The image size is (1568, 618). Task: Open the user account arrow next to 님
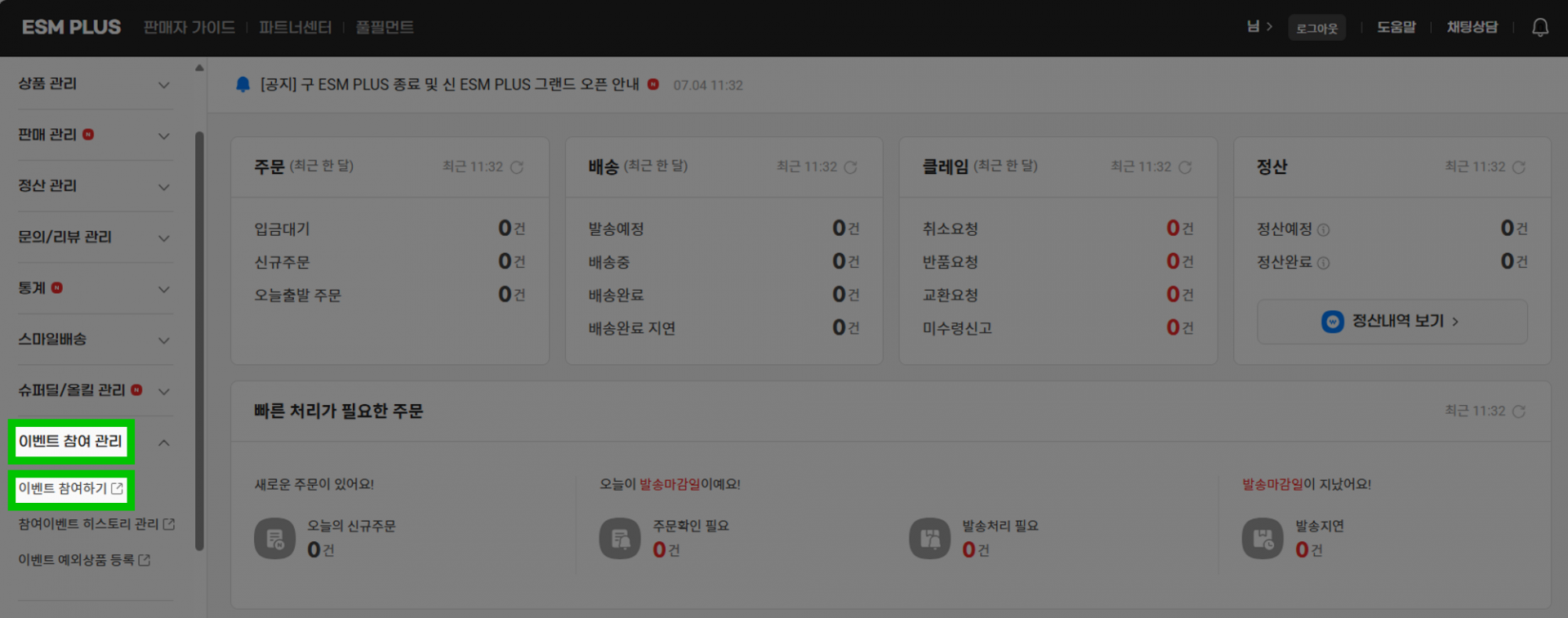point(1270,27)
